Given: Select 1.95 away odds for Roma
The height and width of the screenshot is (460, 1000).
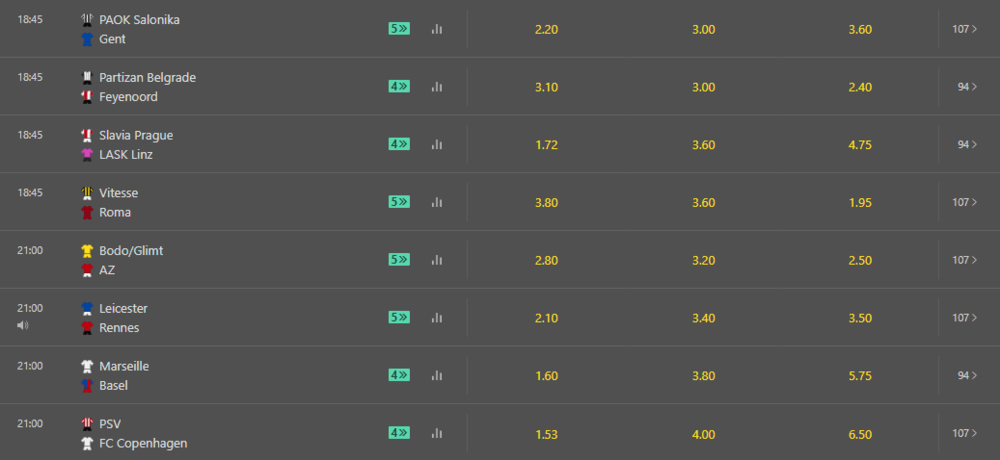Looking at the screenshot, I should coord(860,203).
